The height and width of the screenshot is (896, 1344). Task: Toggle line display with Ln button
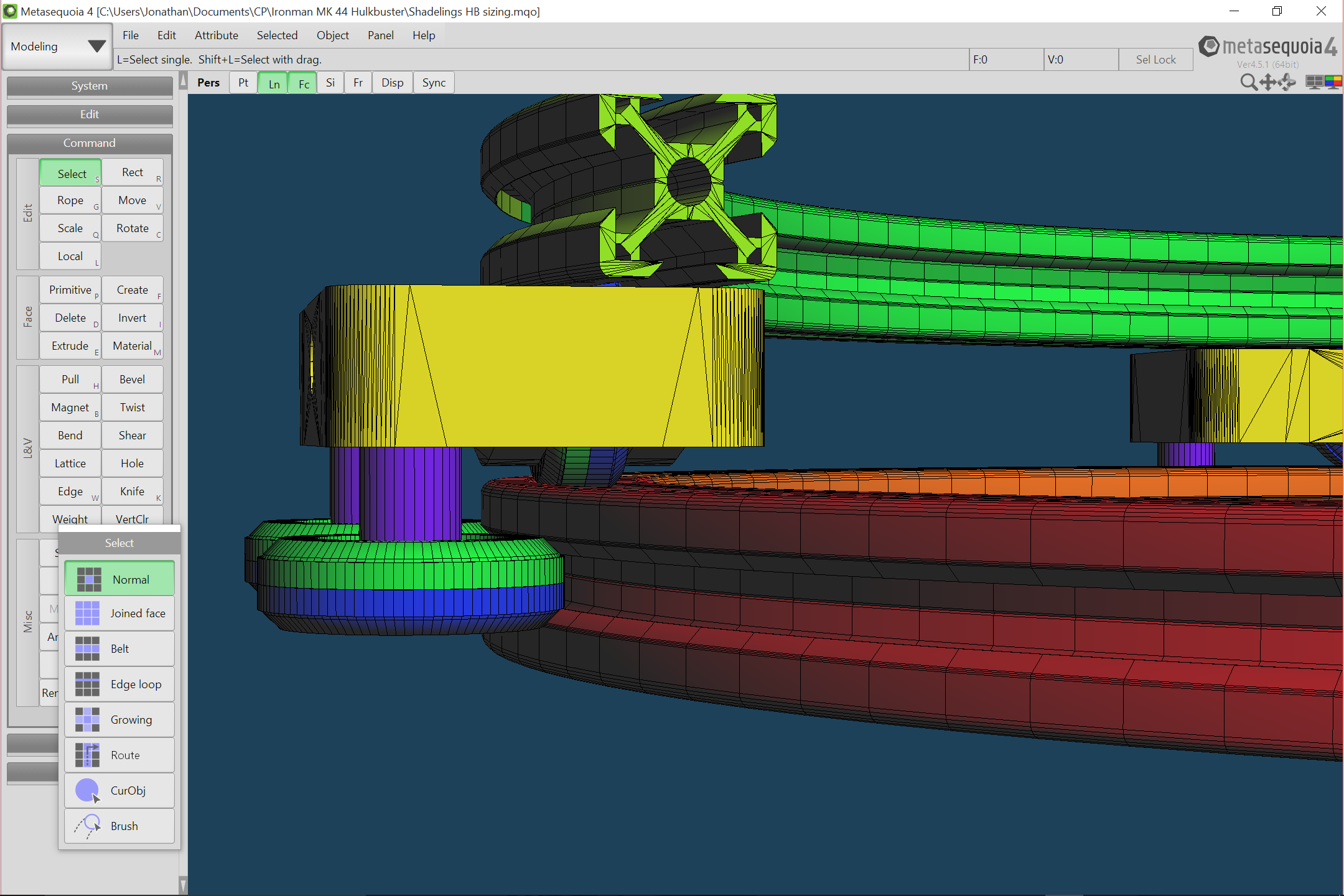274,83
